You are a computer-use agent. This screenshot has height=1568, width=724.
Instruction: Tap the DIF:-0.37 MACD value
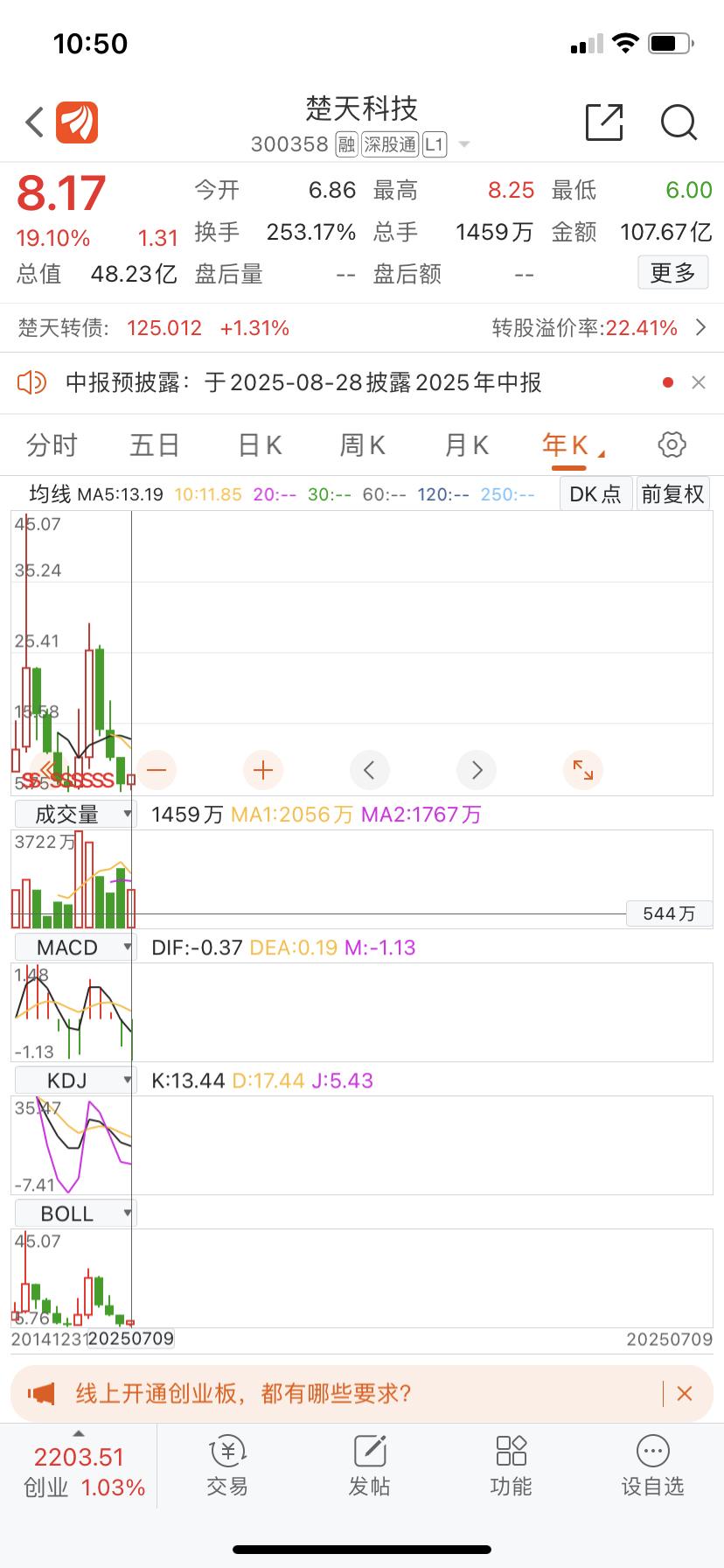coord(197,948)
